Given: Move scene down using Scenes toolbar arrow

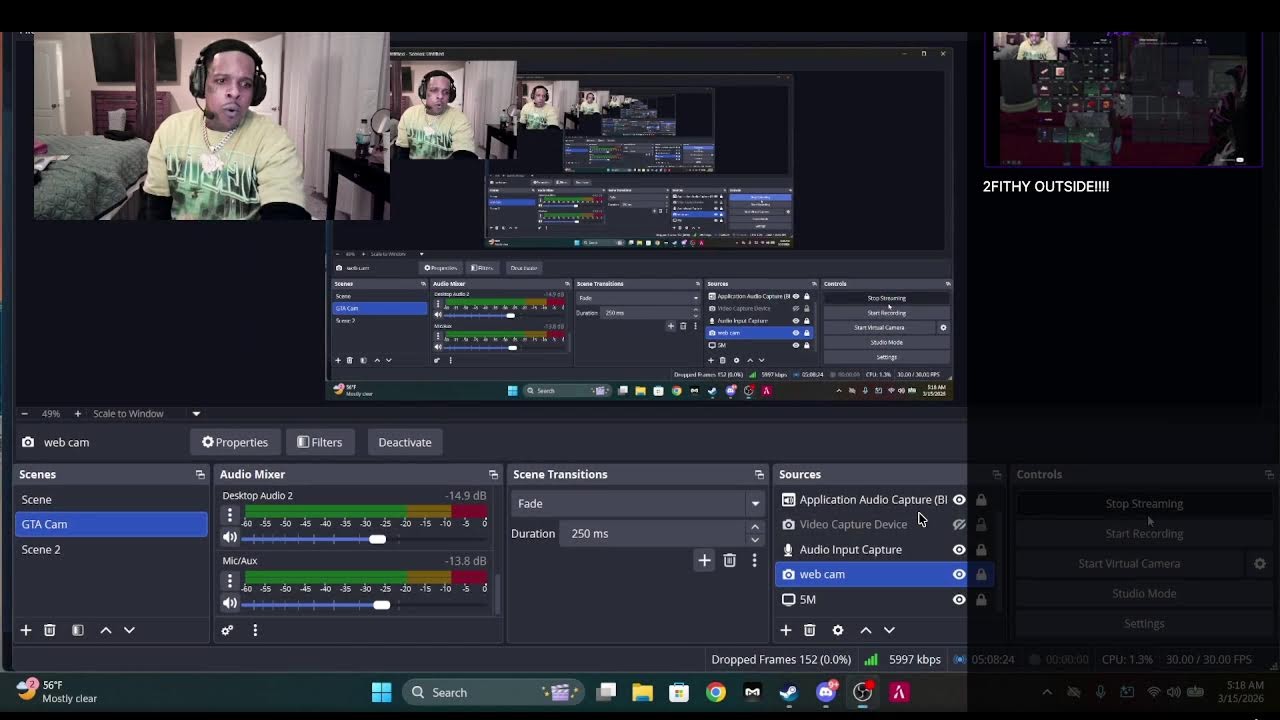Looking at the screenshot, I should [129, 630].
